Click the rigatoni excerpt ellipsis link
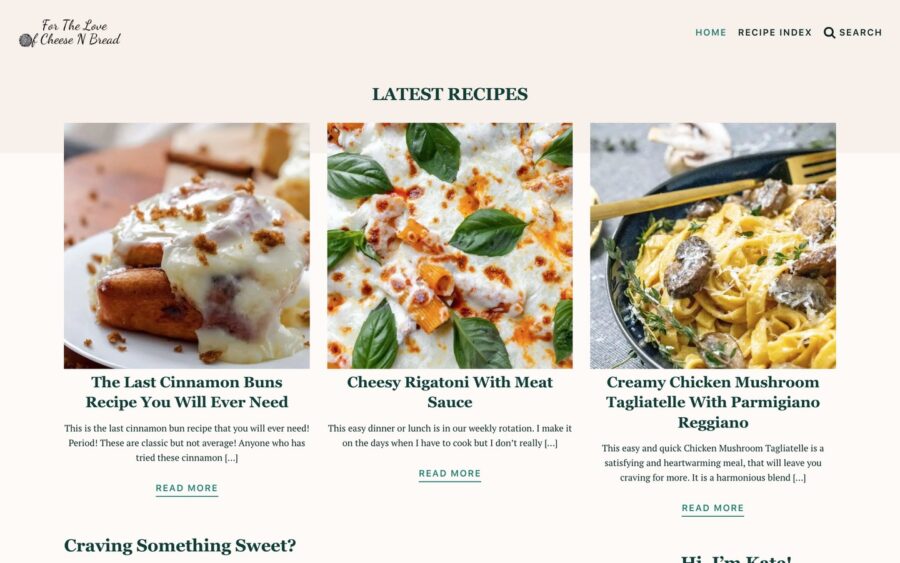Image resolution: width=900 pixels, height=563 pixels. point(551,443)
